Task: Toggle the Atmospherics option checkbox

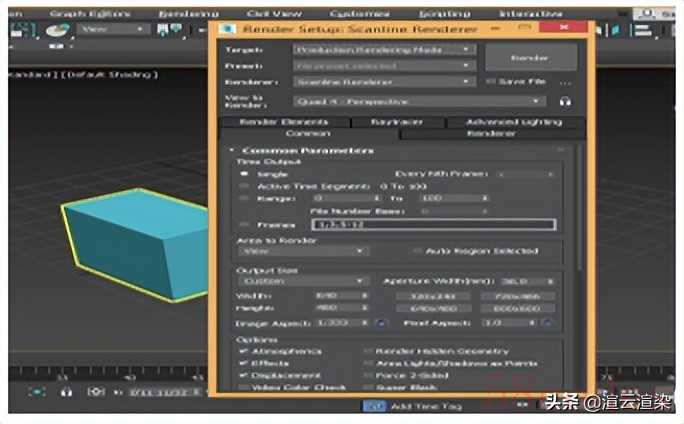Action: click(x=245, y=351)
